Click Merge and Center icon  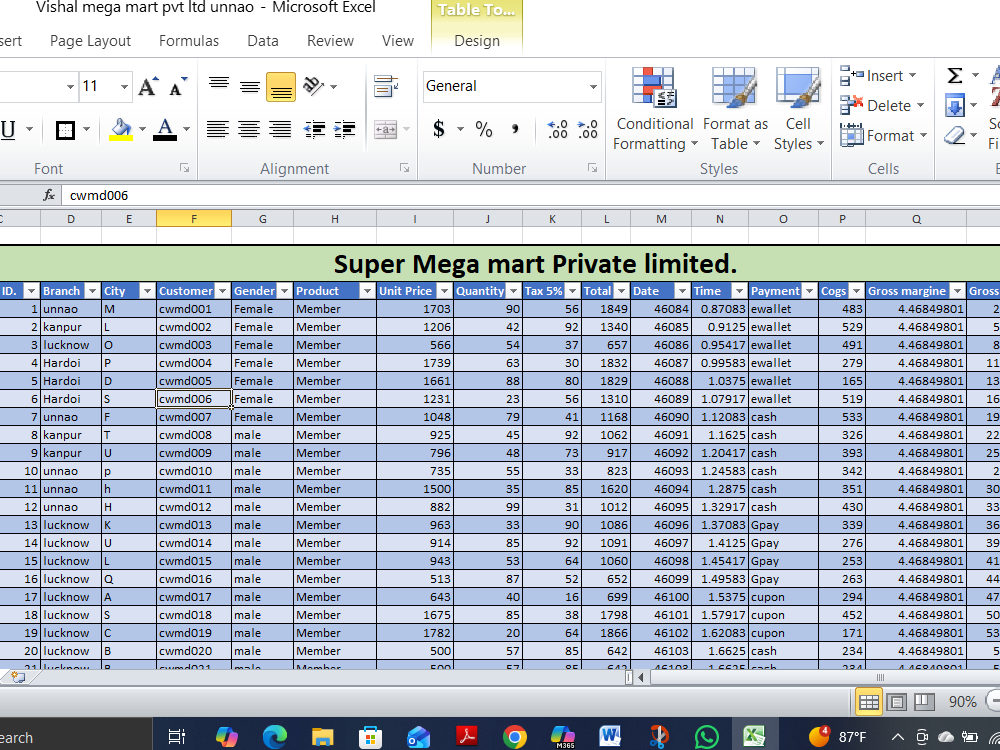point(386,129)
